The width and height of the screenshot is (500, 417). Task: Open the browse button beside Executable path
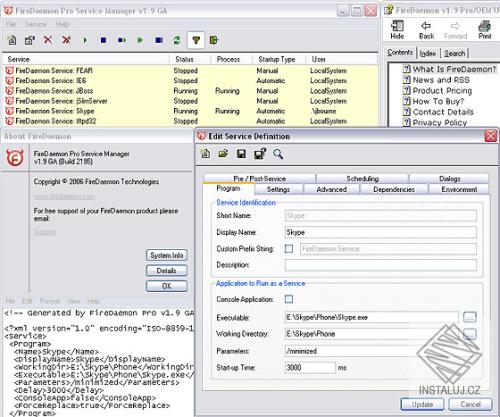(470, 317)
